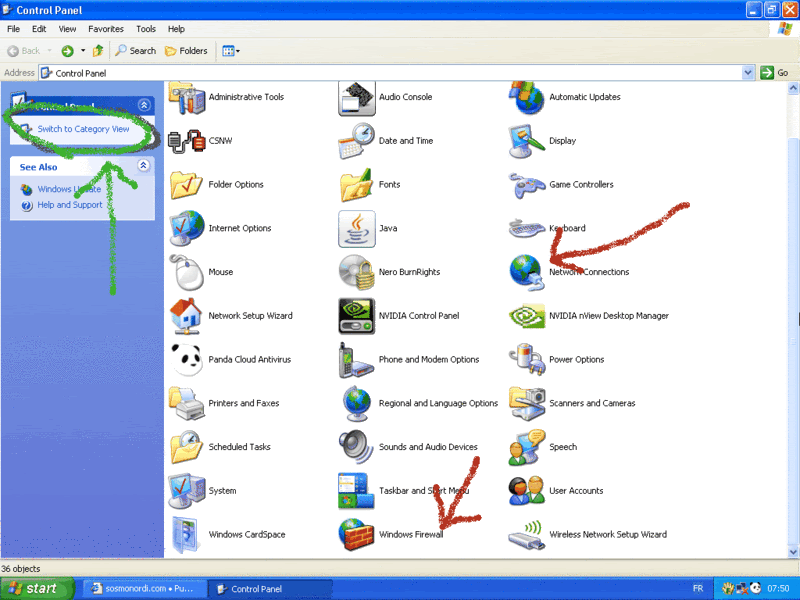Open the Automatic Updates icon
Screen dimensions: 800x600
coord(527,97)
